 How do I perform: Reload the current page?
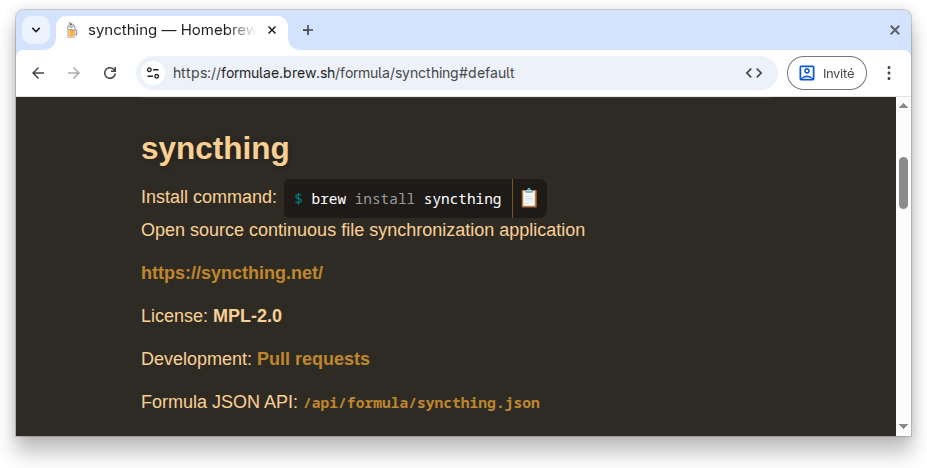pyautogui.click(x=110, y=73)
